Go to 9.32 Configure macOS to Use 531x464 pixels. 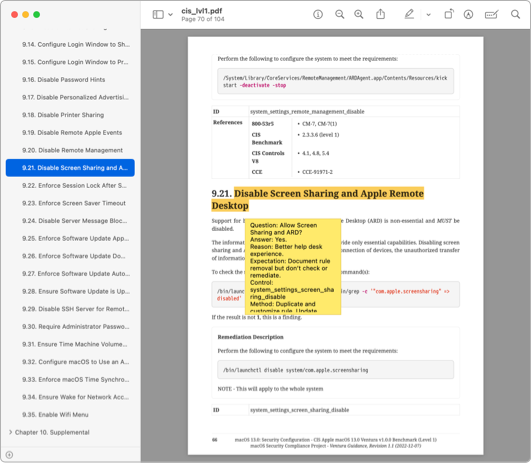coord(76,361)
